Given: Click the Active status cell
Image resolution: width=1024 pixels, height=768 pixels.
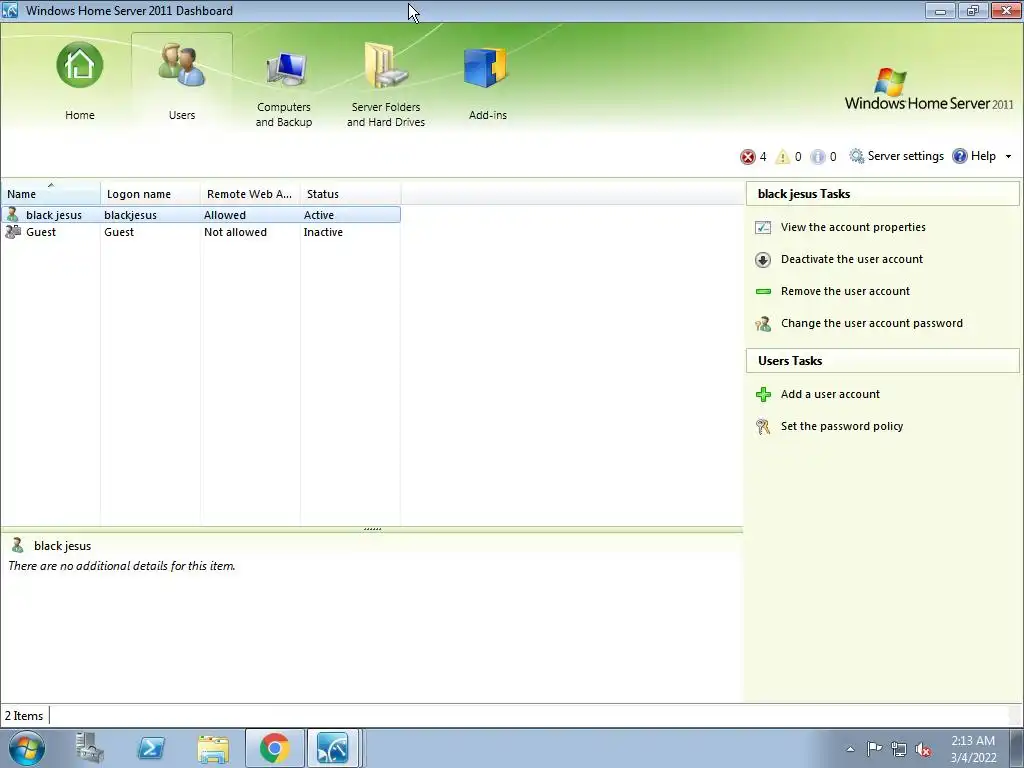Looking at the screenshot, I should [x=319, y=215].
